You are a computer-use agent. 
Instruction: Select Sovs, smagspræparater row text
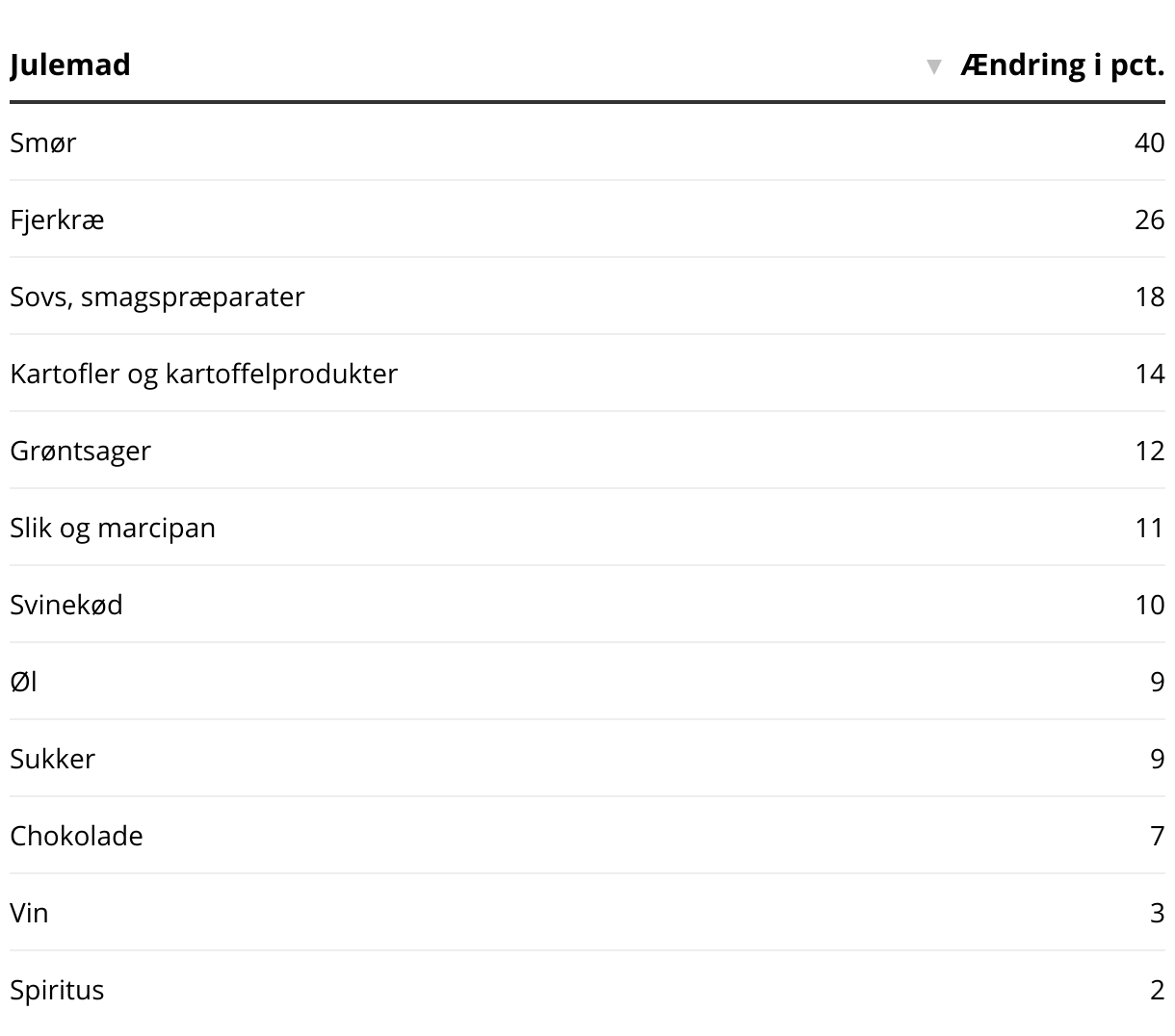pos(157,297)
